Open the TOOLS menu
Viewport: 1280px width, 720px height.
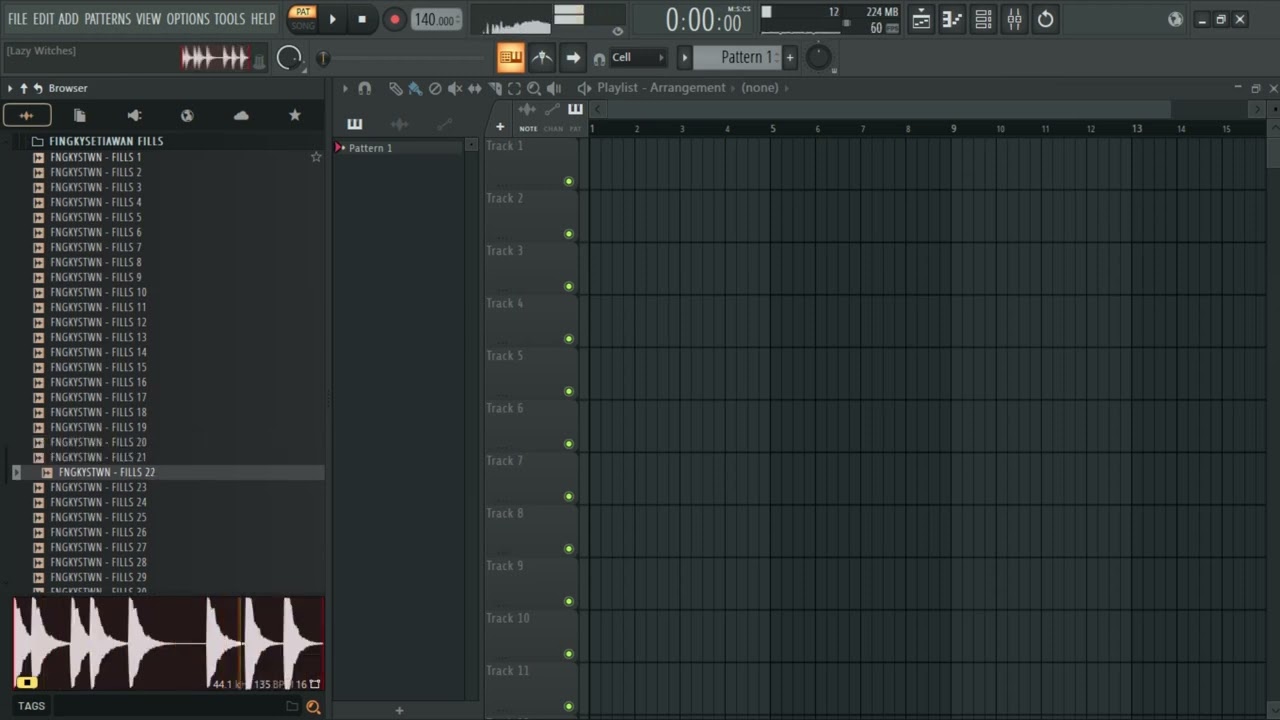(229, 19)
